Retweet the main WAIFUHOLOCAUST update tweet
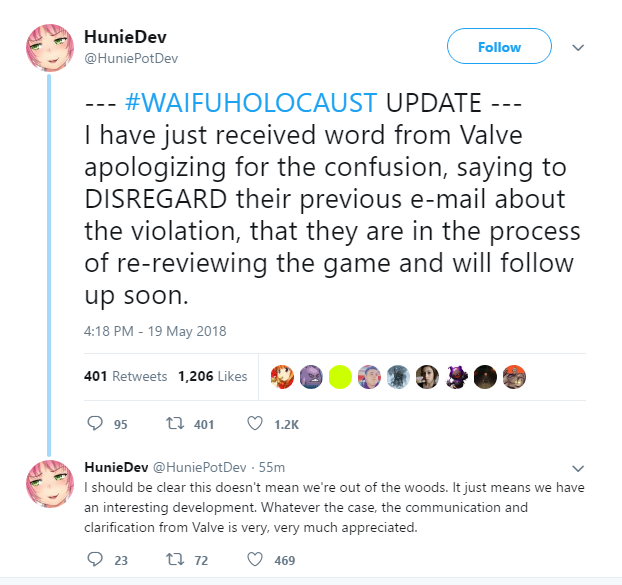The image size is (622, 585). 175,424
